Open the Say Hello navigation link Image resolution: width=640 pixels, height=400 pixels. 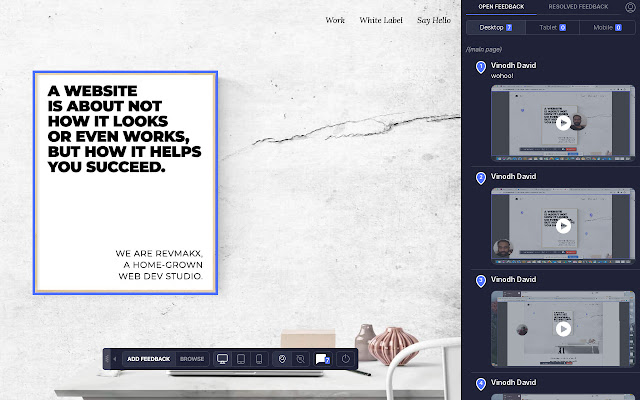tap(434, 20)
